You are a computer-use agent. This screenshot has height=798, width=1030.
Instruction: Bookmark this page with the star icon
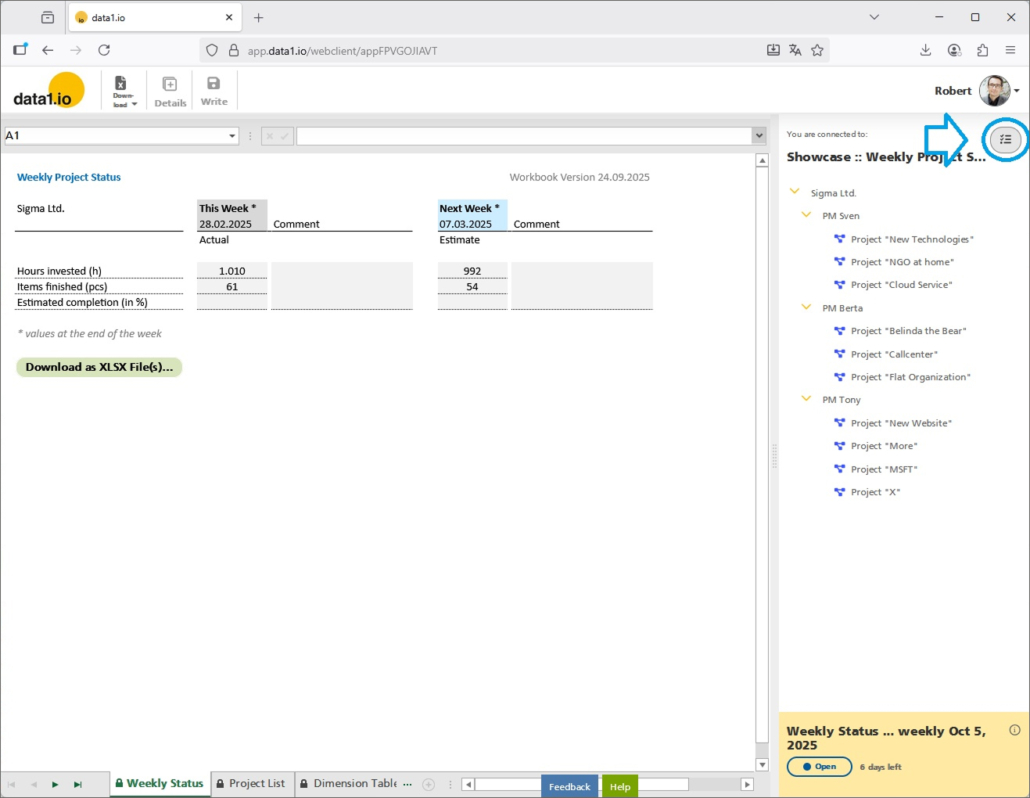click(817, 50)
